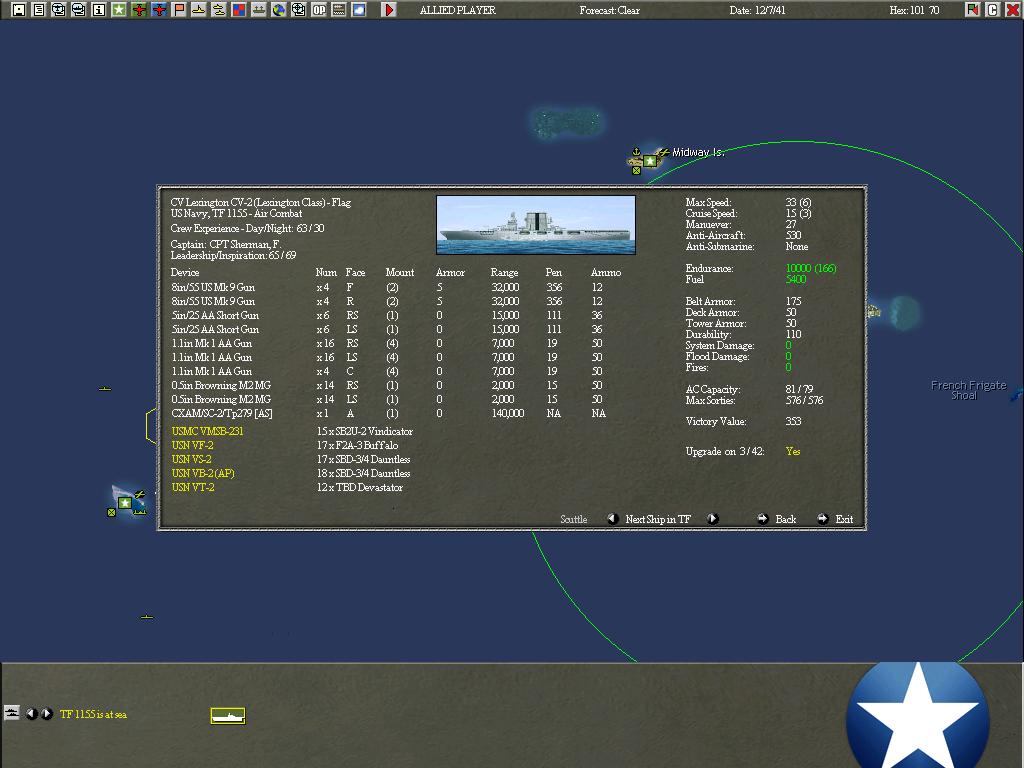The width and height of the screenshot is (1024, 768).
Task: Click the previous task force arrow in bottom bar
Action: (x=31, y=714)
